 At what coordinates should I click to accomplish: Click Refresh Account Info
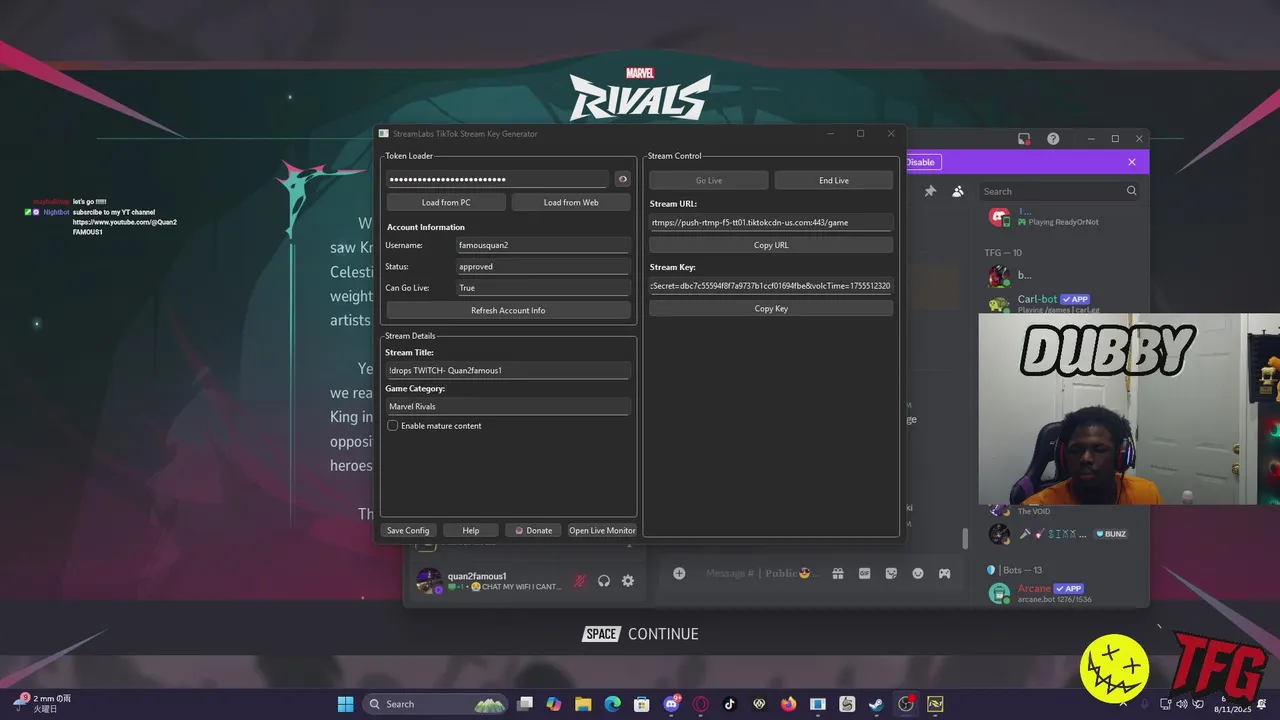point(508,310)
